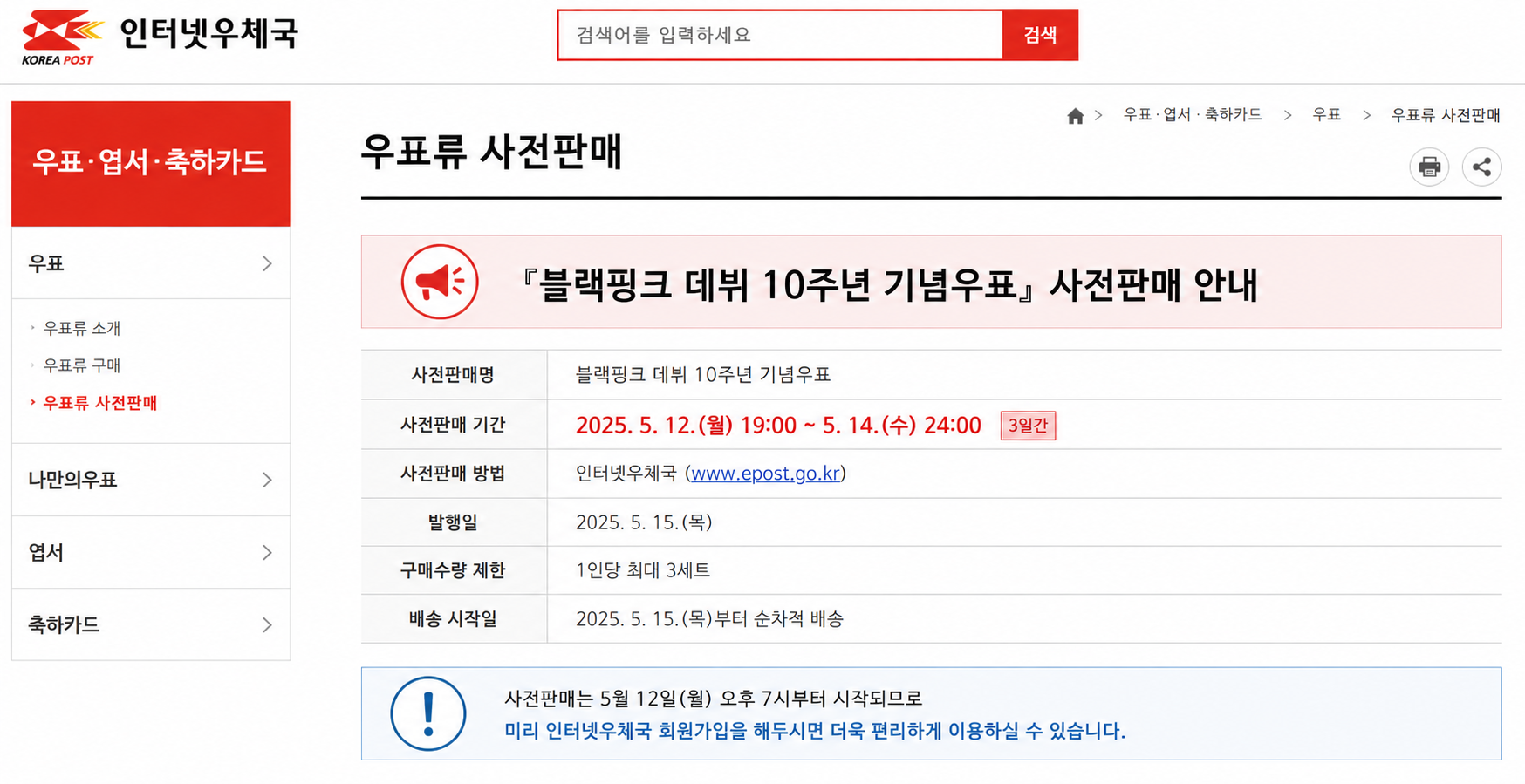
Task: Print the page with printer icon
Action: point(1429,167)
